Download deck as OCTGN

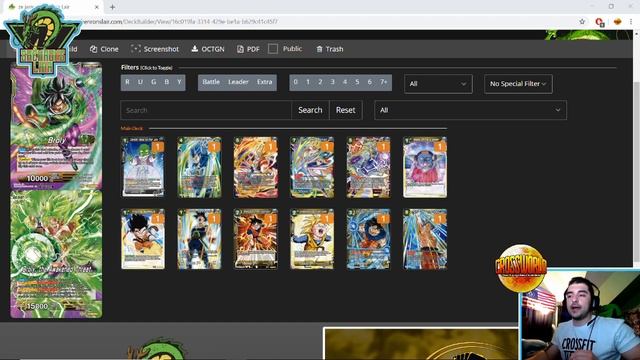[208, 49]
